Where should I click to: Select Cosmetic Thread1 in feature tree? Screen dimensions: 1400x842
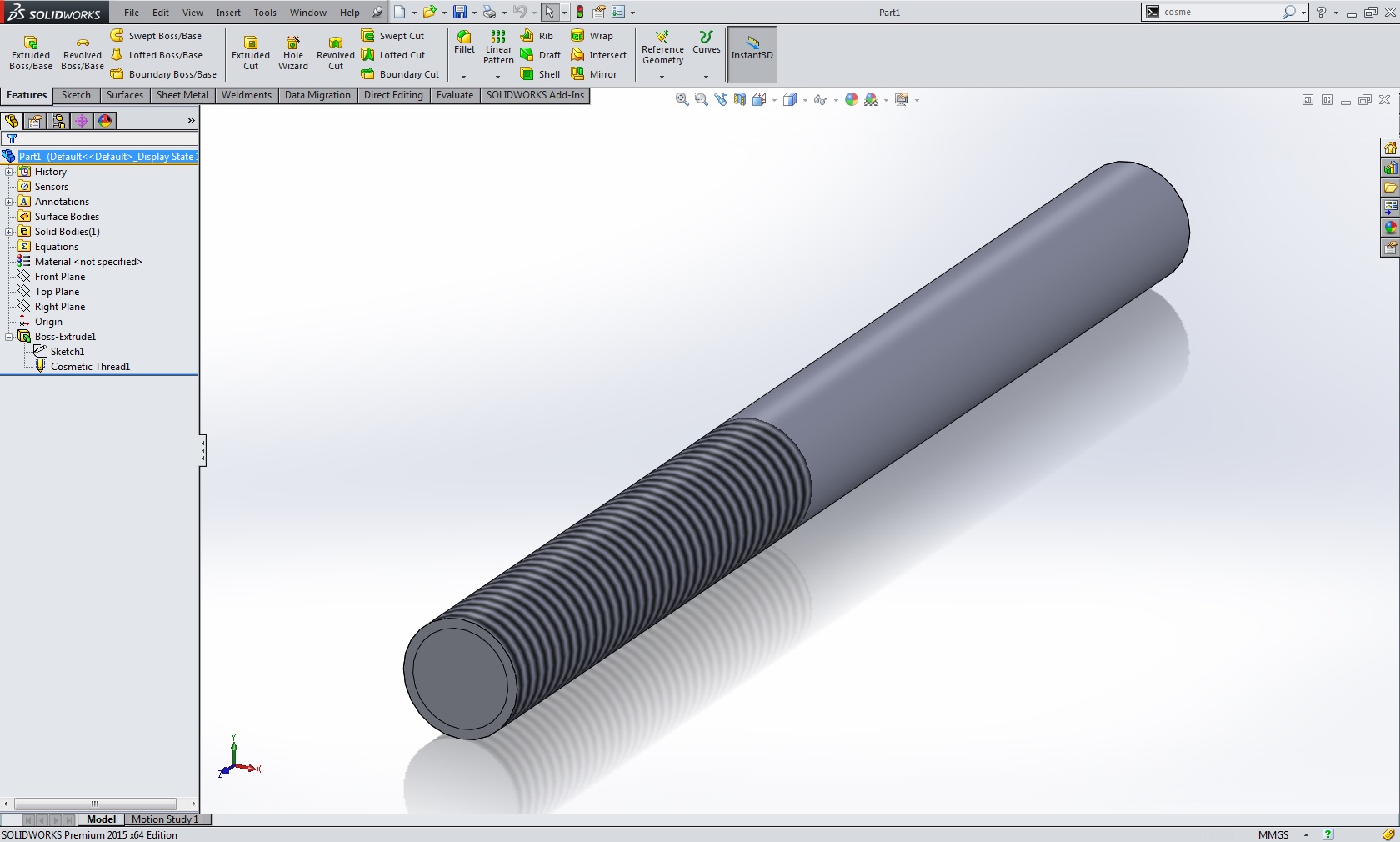click(x=90, y=367)
